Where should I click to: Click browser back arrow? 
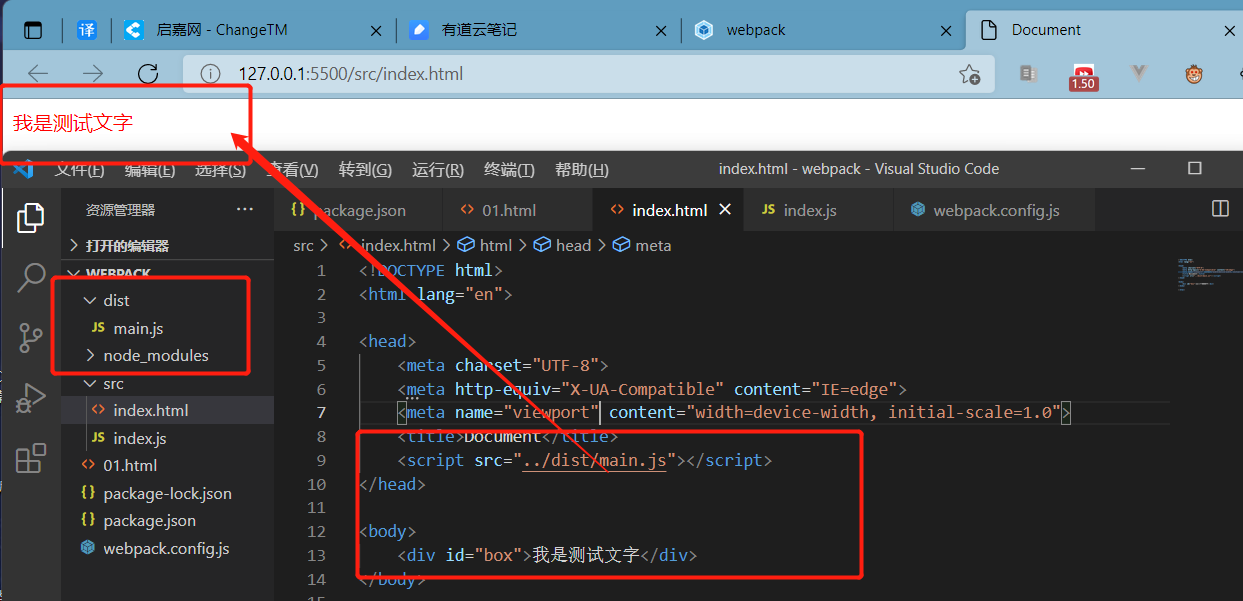pyautogui.click(x=38, y=73)
